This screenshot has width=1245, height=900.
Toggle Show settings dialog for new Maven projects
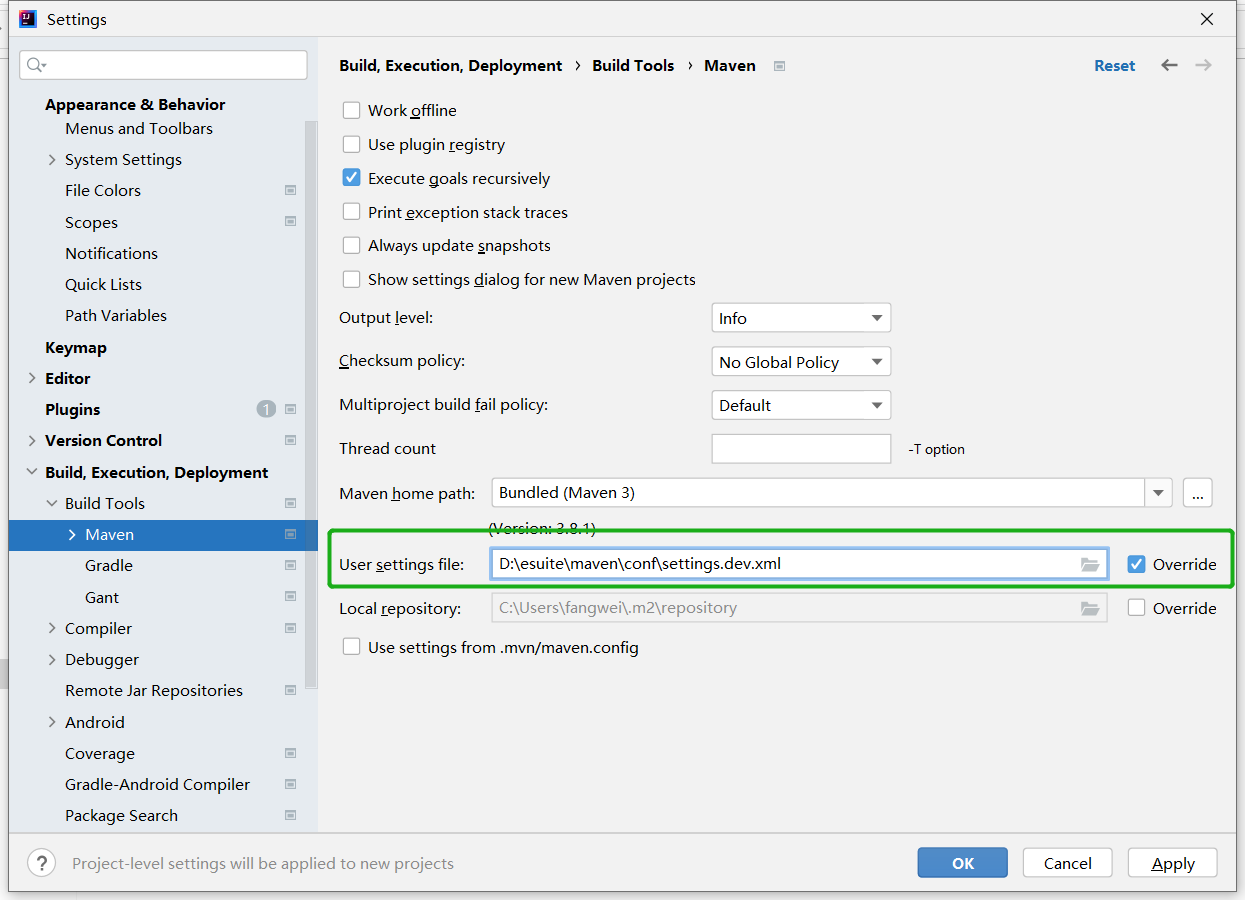point(351,279)
